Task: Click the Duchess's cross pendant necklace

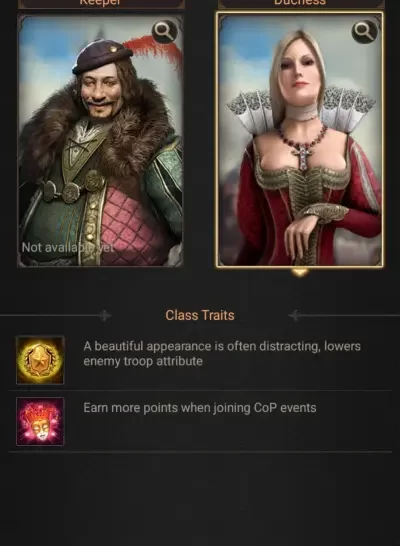Action: 304,155
